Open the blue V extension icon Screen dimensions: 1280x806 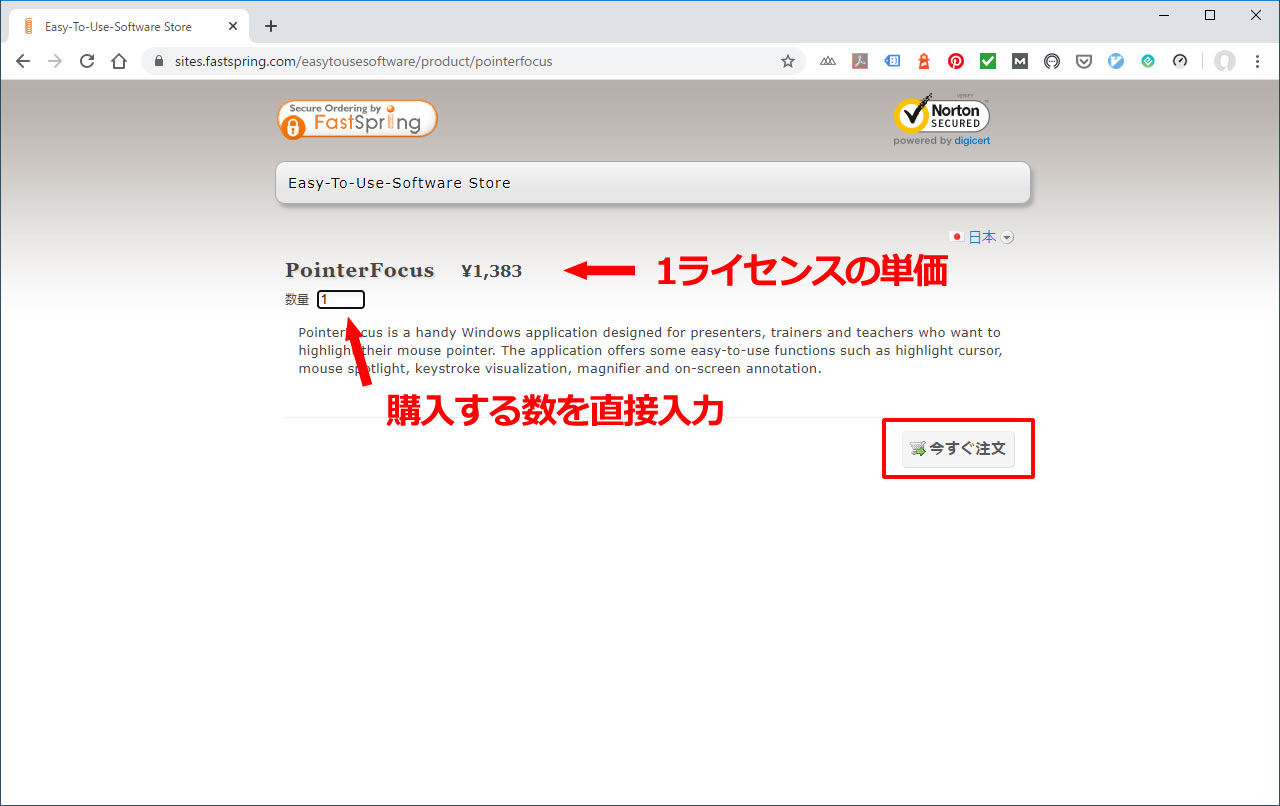tap(1116, 61)
